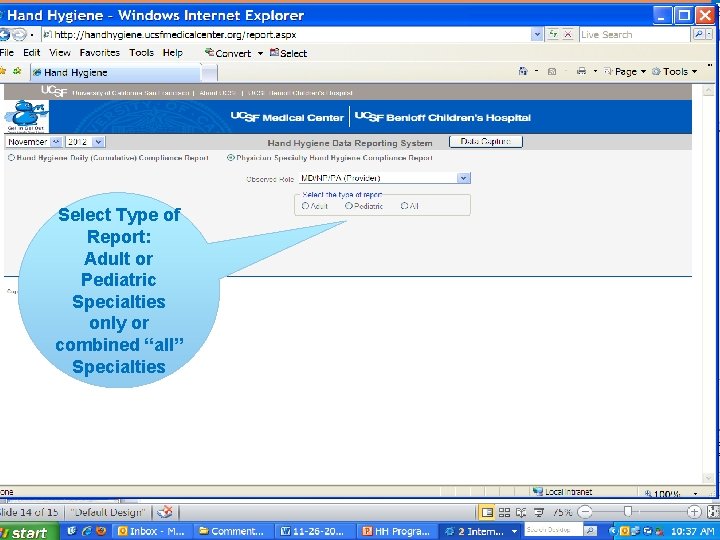Click the Stop loading red X icon
Viewport: 720px width, 540px height.
click(x=568, y=34)
